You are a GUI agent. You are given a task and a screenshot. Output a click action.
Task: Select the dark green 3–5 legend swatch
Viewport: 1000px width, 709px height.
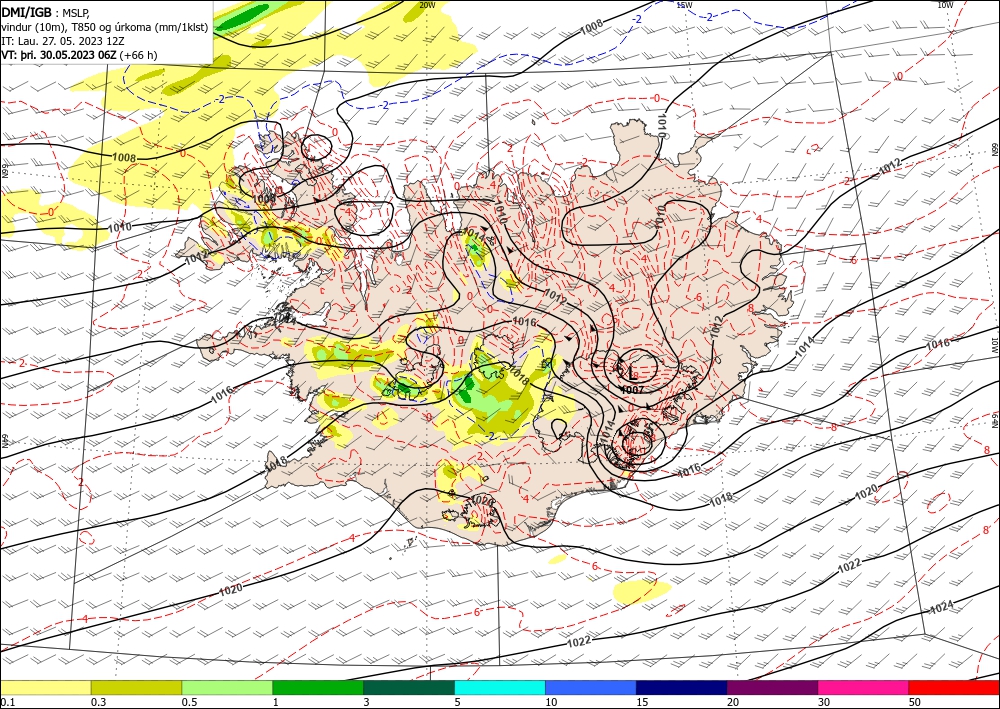[409, 687]
